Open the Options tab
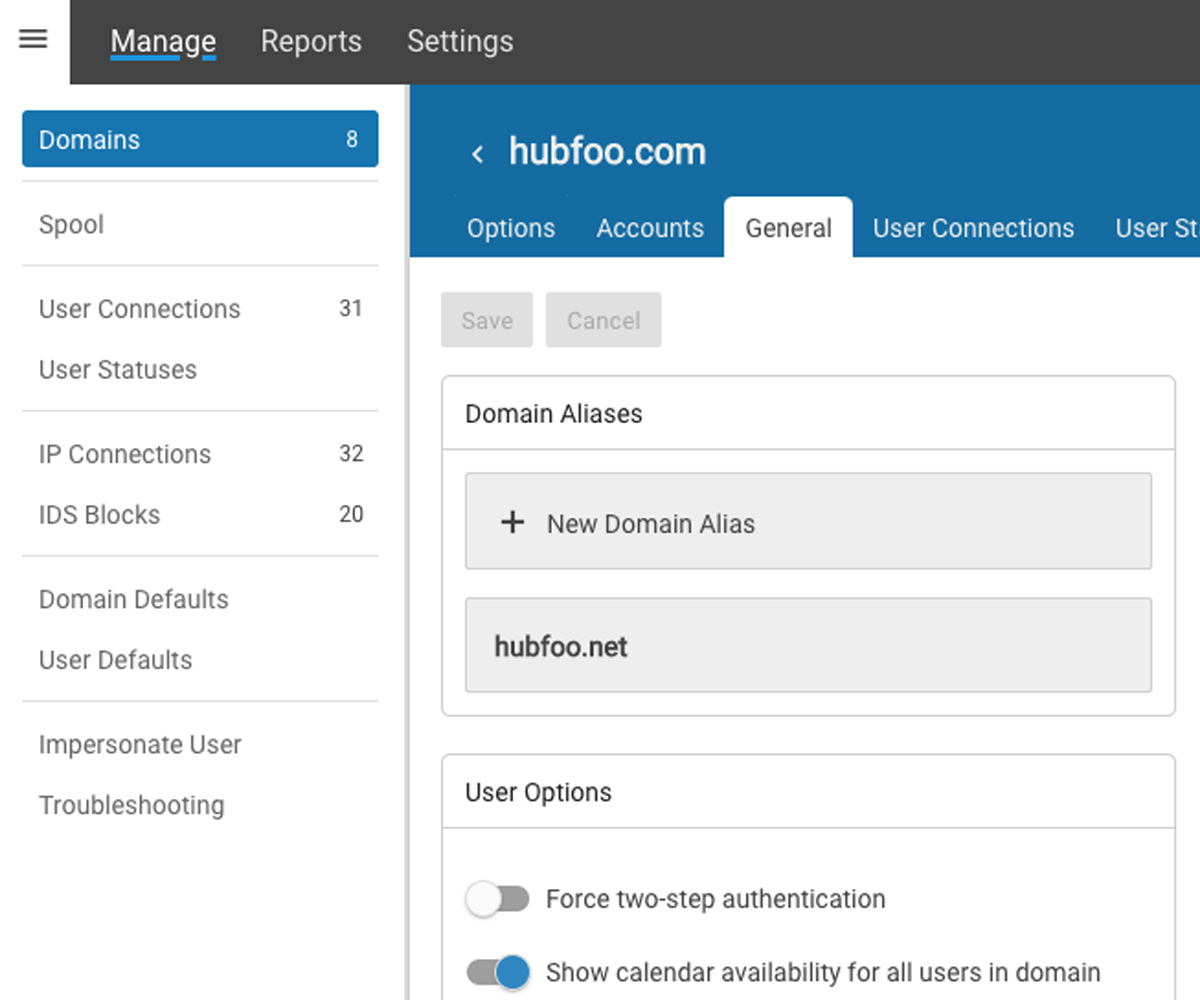The image size is (1200, 1000). click(510, 228)
